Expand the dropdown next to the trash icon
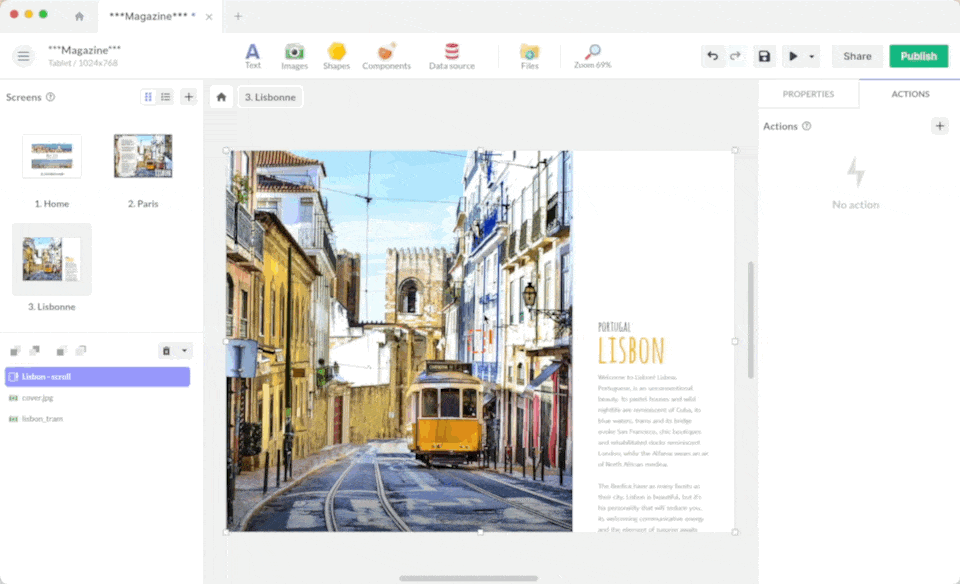 [x=184, y=351]
